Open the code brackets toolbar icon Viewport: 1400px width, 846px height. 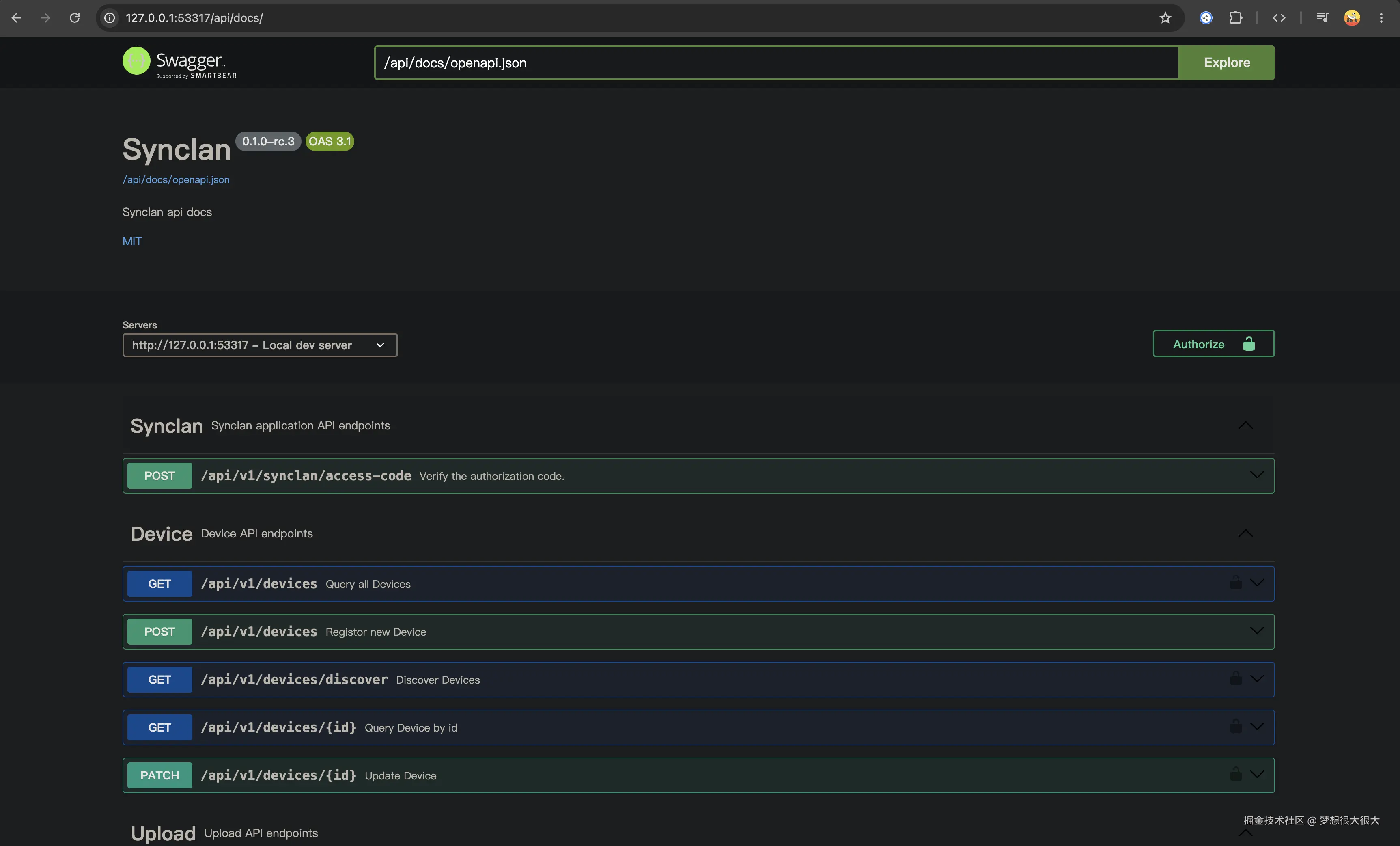pos(1279,17)
